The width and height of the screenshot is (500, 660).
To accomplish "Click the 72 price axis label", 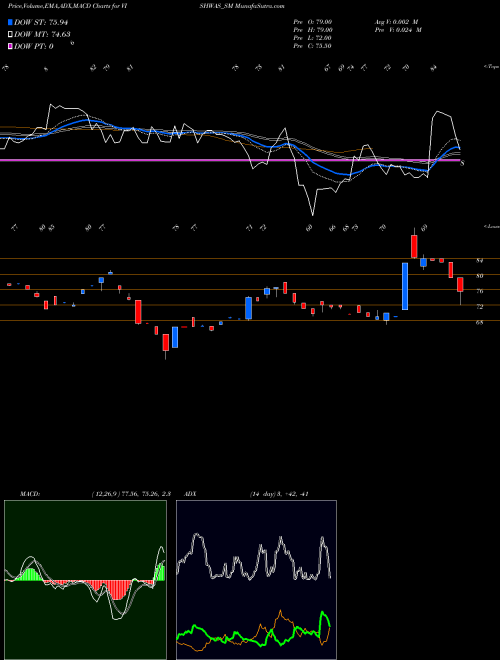I will tap(479, 307).
